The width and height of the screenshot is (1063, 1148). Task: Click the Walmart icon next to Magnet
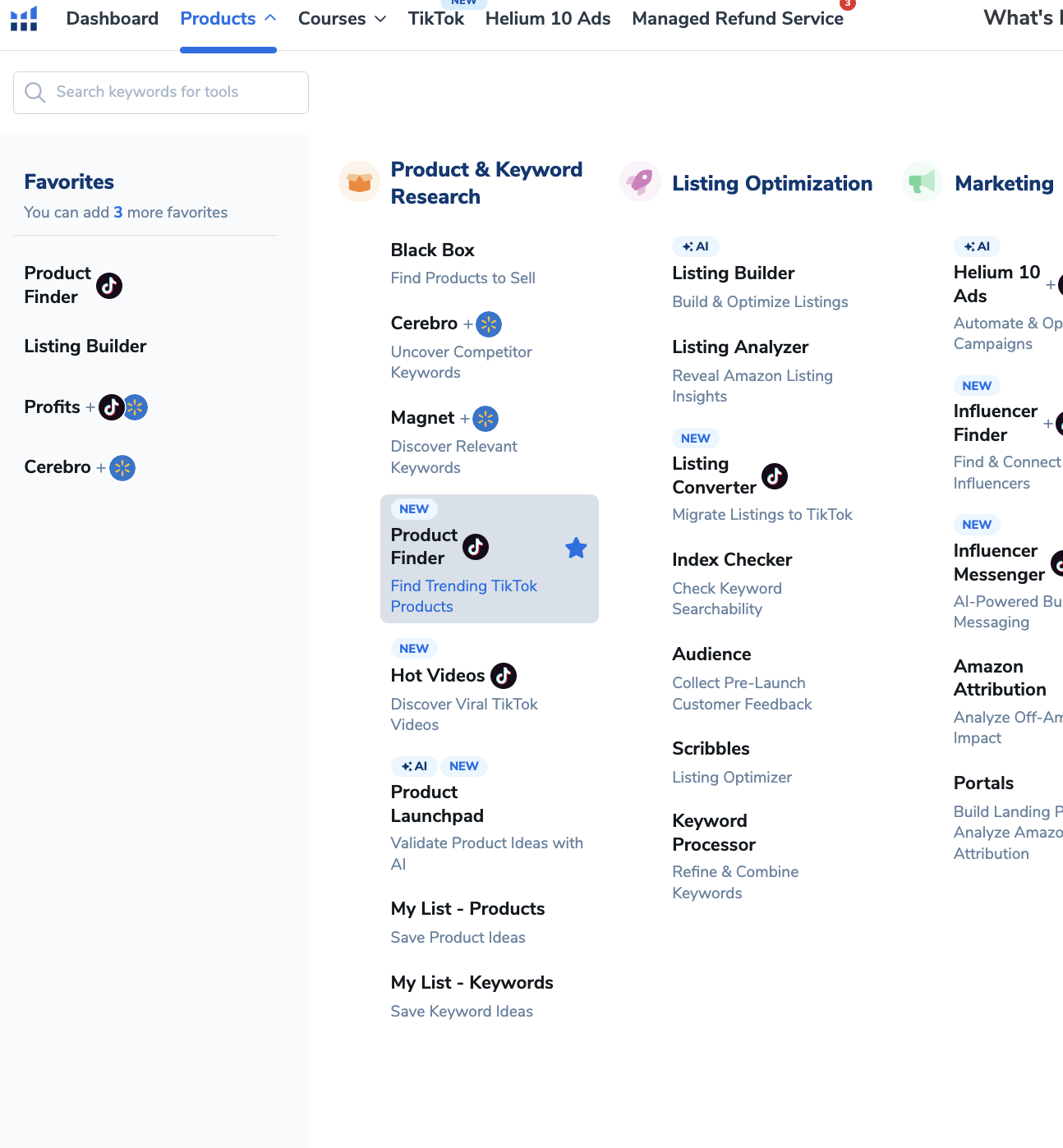(485, 419)
